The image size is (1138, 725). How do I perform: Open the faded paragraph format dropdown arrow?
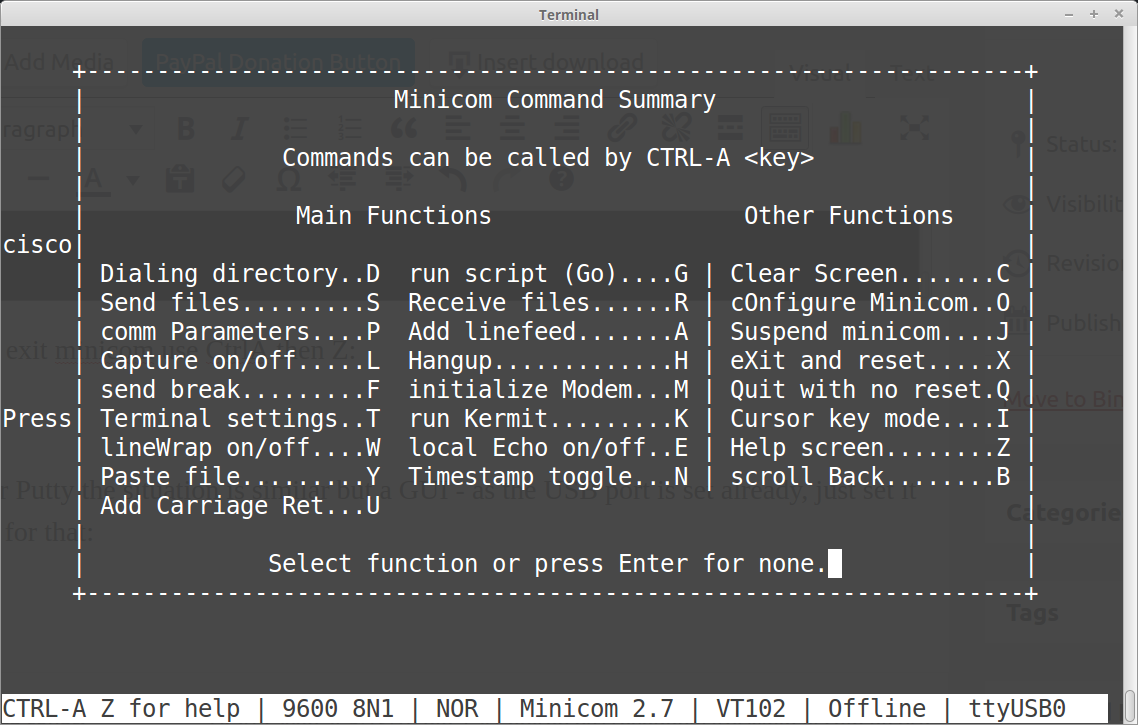pos(135,130)
